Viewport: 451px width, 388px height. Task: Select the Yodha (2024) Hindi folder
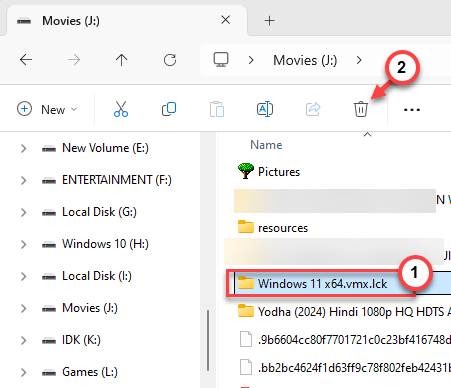coord(354,312)
